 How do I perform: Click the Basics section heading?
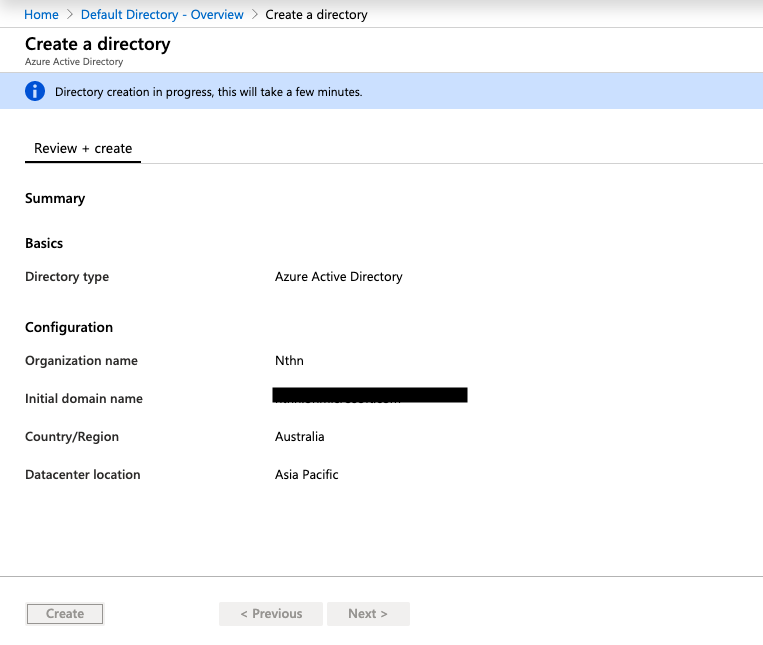coord(44,243)
